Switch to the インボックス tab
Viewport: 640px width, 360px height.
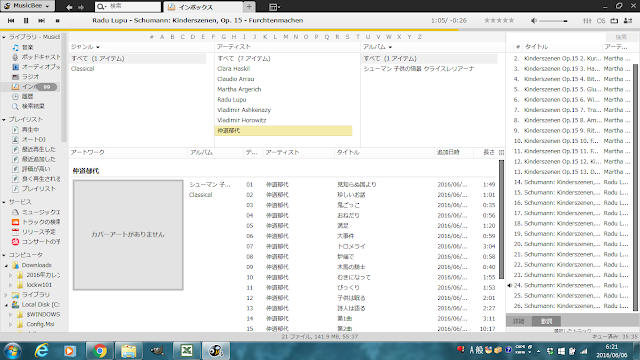(x=203, y=7)
